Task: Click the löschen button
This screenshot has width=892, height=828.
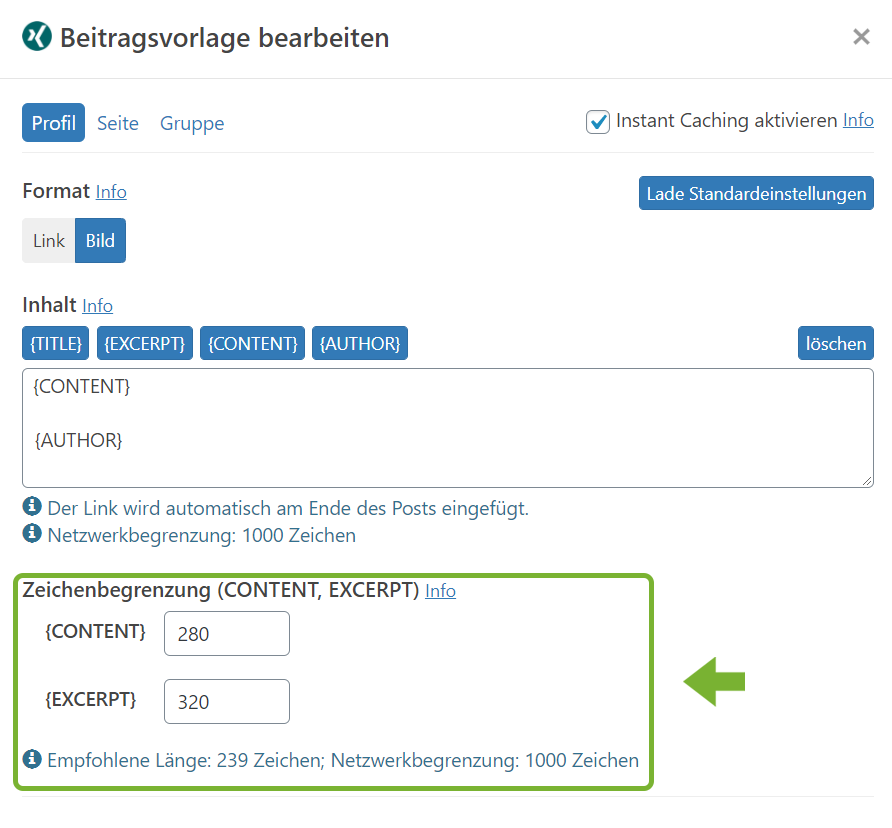Action: [835, 343]
